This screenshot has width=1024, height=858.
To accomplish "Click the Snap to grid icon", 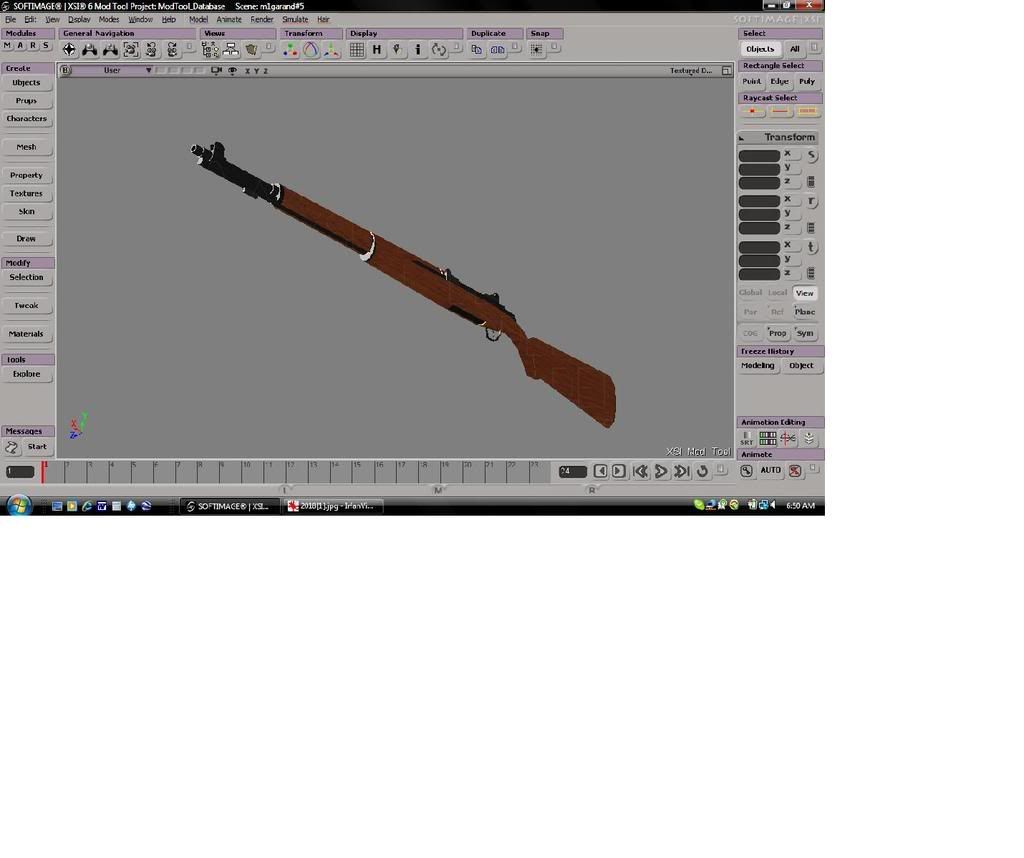I will point(536,50).
